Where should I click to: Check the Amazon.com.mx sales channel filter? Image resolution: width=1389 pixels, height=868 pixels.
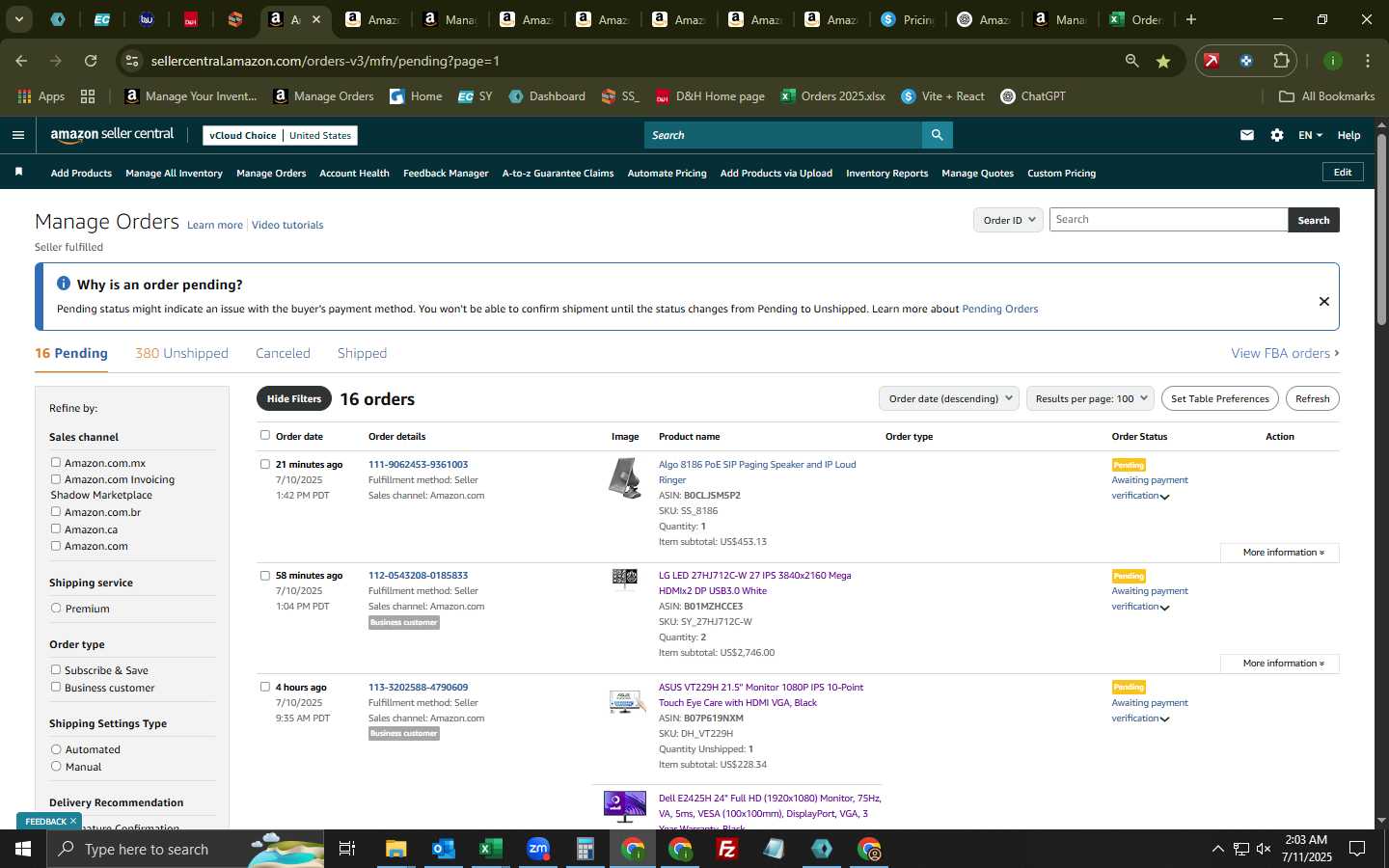point(56,463)
